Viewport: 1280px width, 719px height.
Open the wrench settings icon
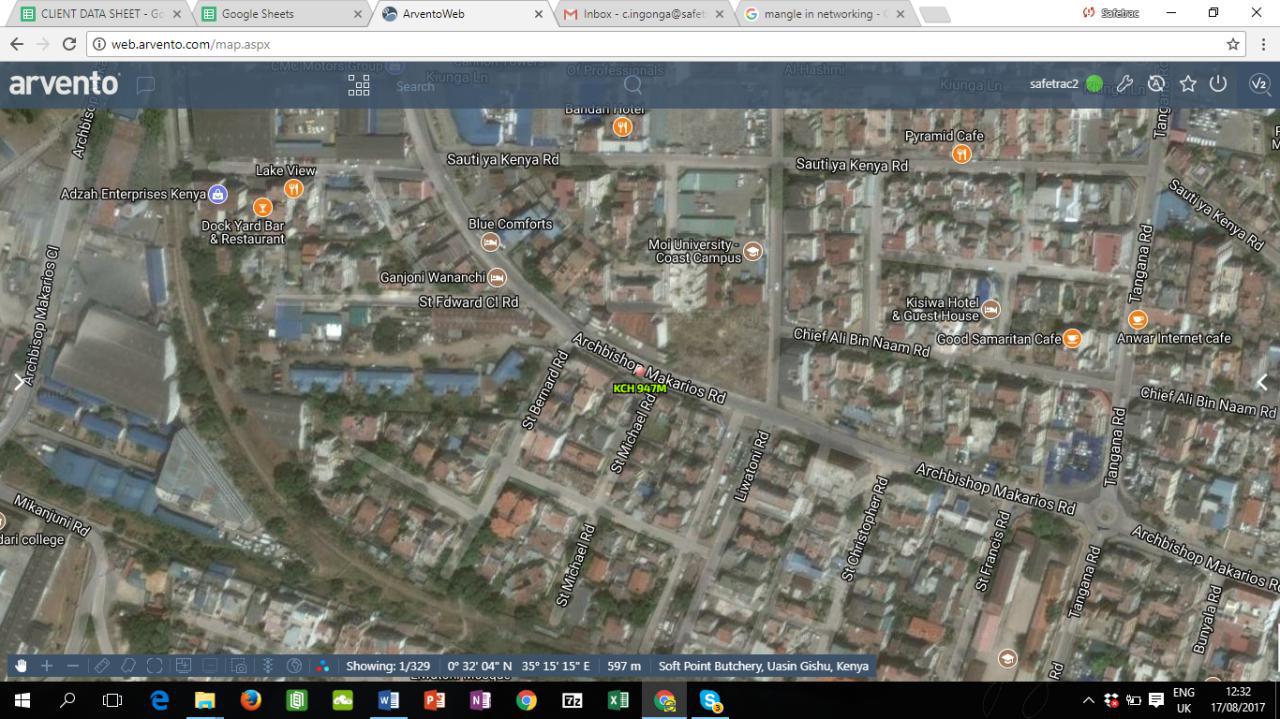pos(1125,84)
